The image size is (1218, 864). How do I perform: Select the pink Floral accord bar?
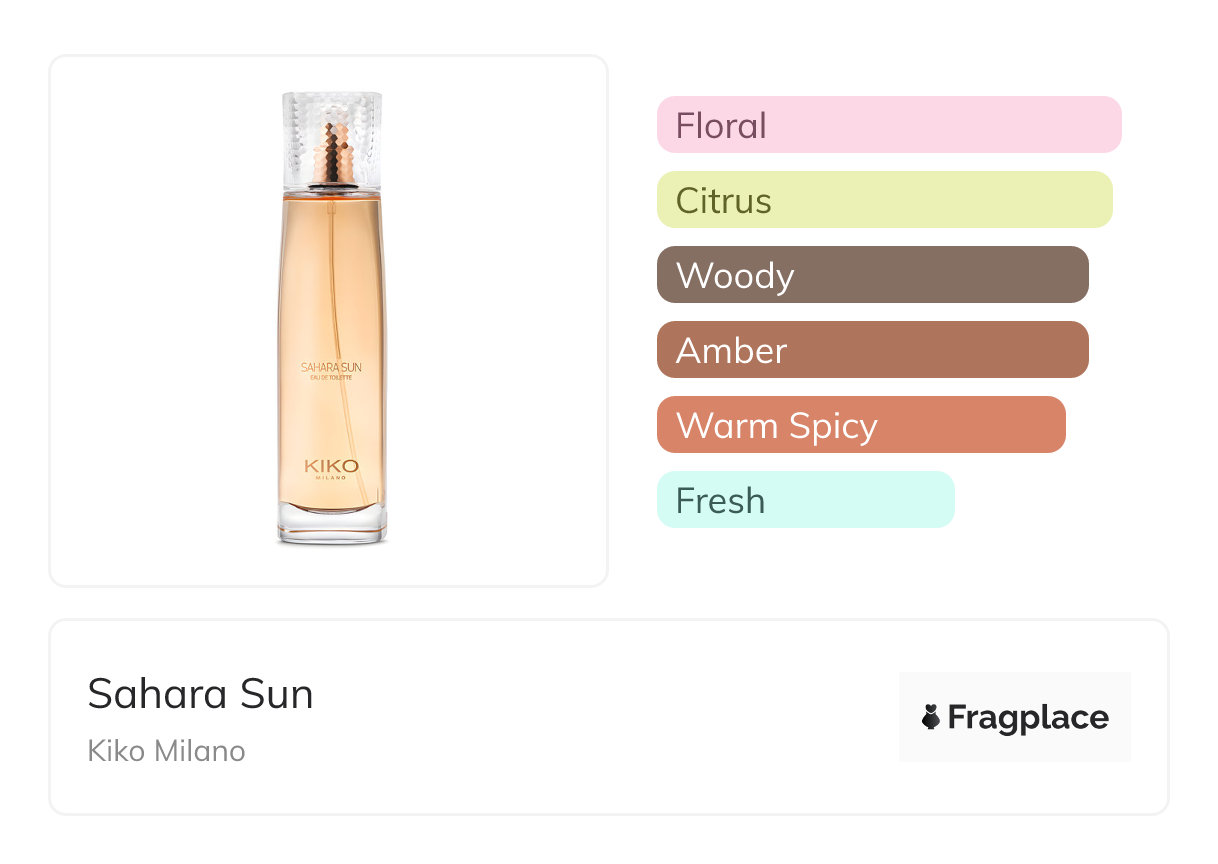[x=888, y=125]
